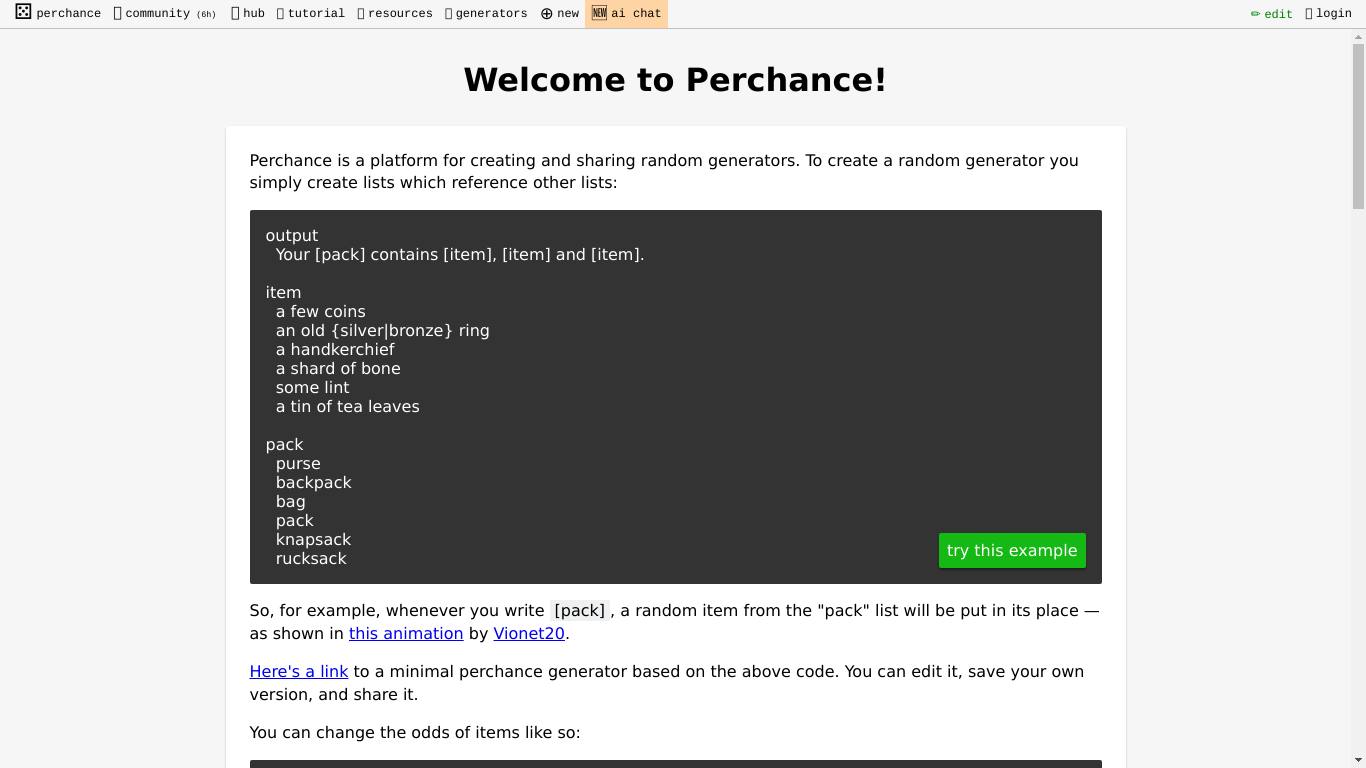Open the tutorial page
Image resolution: width=1366 pixels, height=768 pixels.
316,14
